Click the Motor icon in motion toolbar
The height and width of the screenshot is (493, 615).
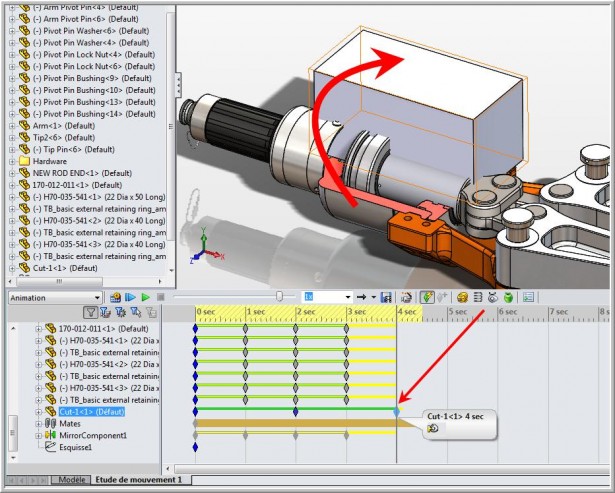pyautogui.click(x=462, y=297)
